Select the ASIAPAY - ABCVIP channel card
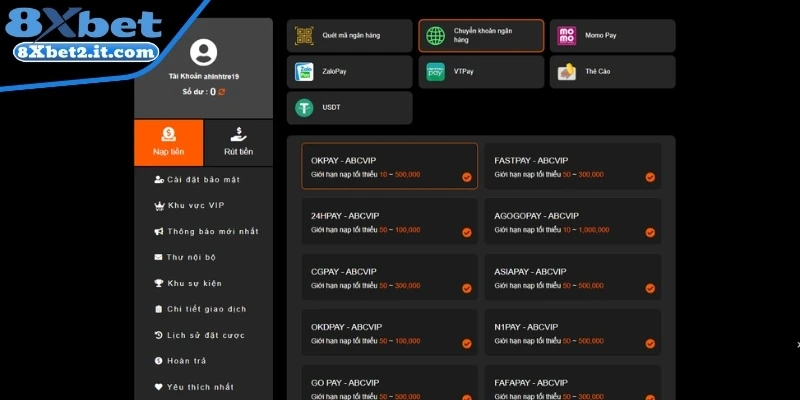The width and height of the screenshot is (800, 400). [572, 277]
